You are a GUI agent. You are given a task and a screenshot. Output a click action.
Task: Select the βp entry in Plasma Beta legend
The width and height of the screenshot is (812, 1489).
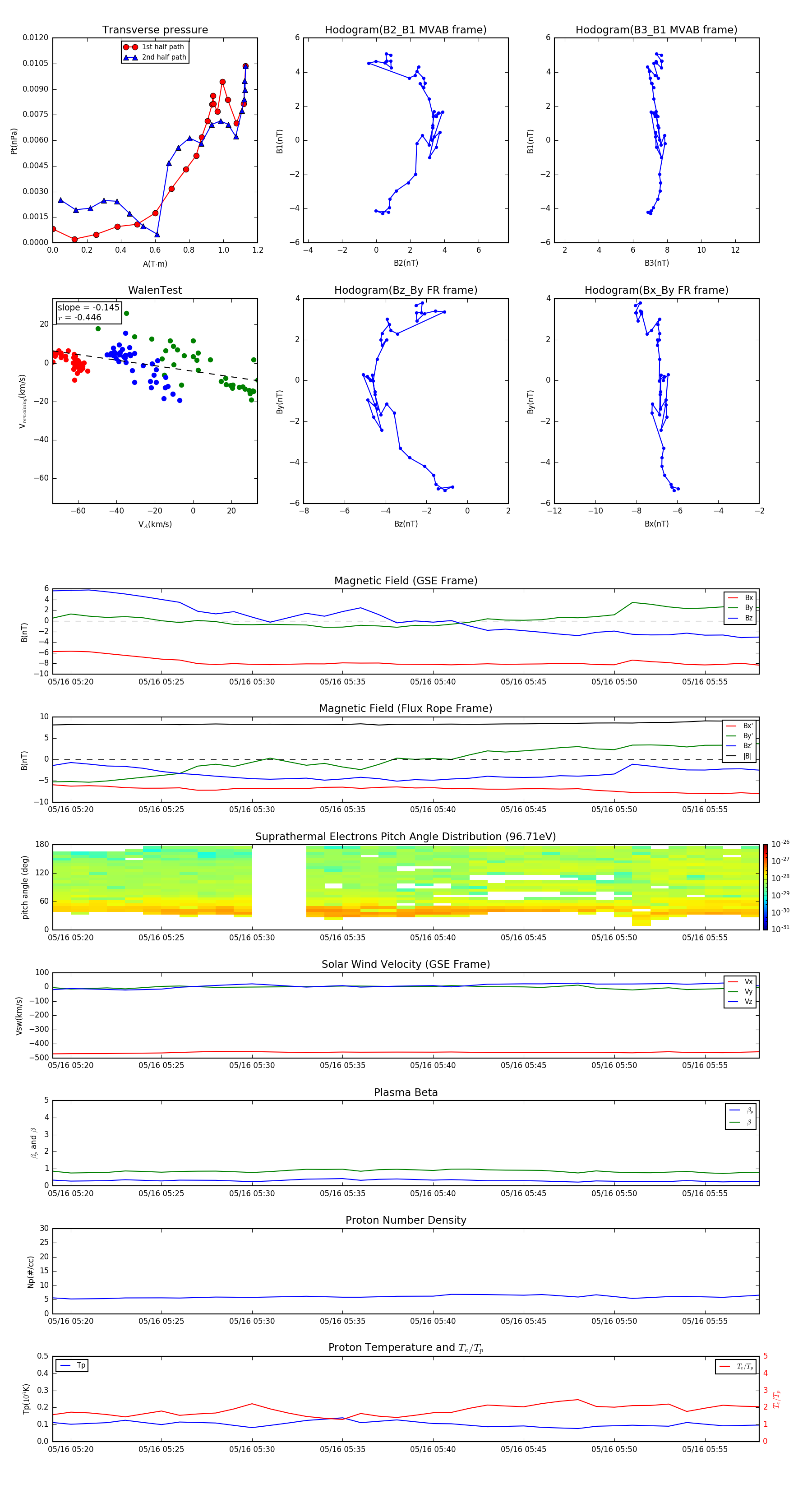[x=741, y=1110]
